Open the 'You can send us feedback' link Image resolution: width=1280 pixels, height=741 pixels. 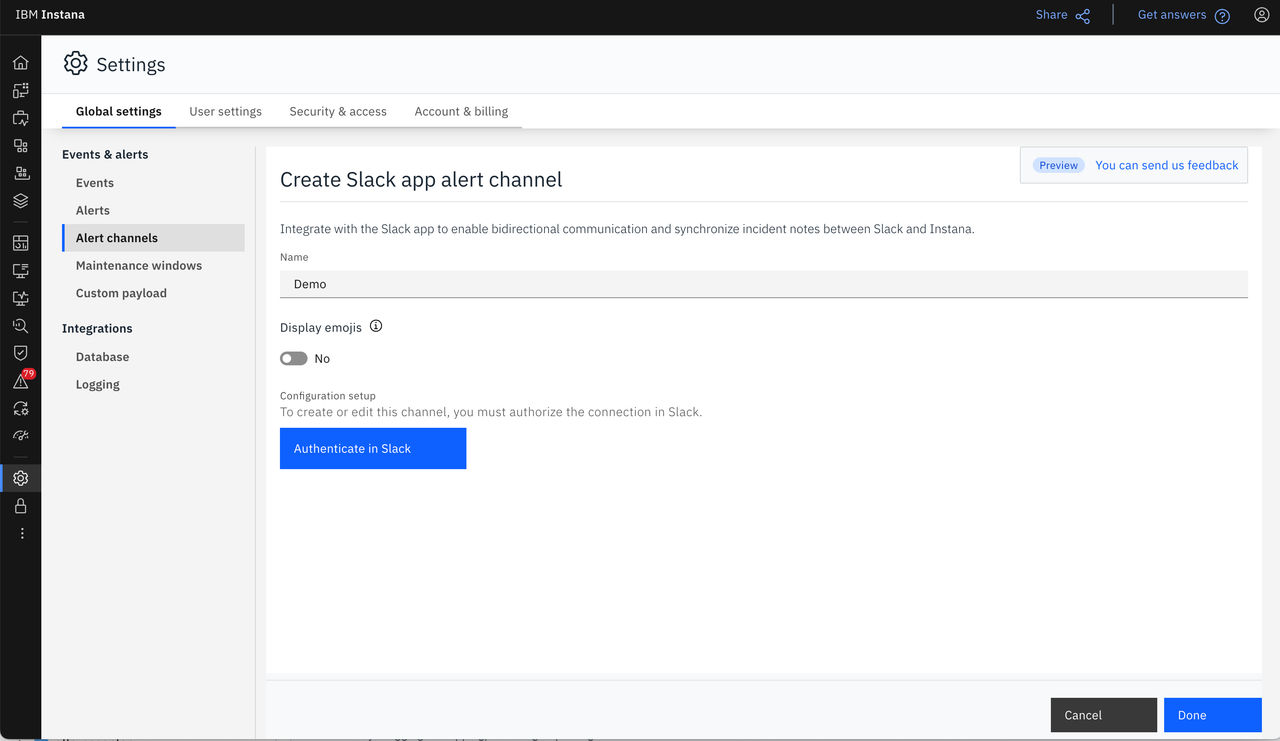1167,165
